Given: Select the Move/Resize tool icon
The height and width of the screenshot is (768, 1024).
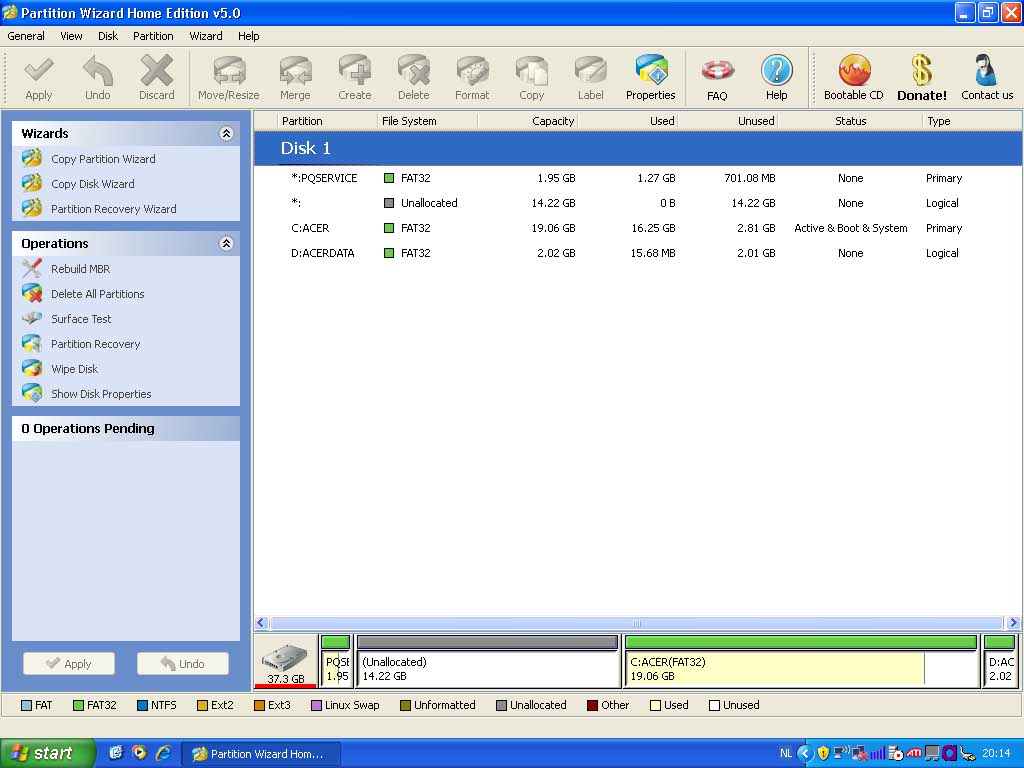Looking at the screenshot, I should [x=229, y=71].
